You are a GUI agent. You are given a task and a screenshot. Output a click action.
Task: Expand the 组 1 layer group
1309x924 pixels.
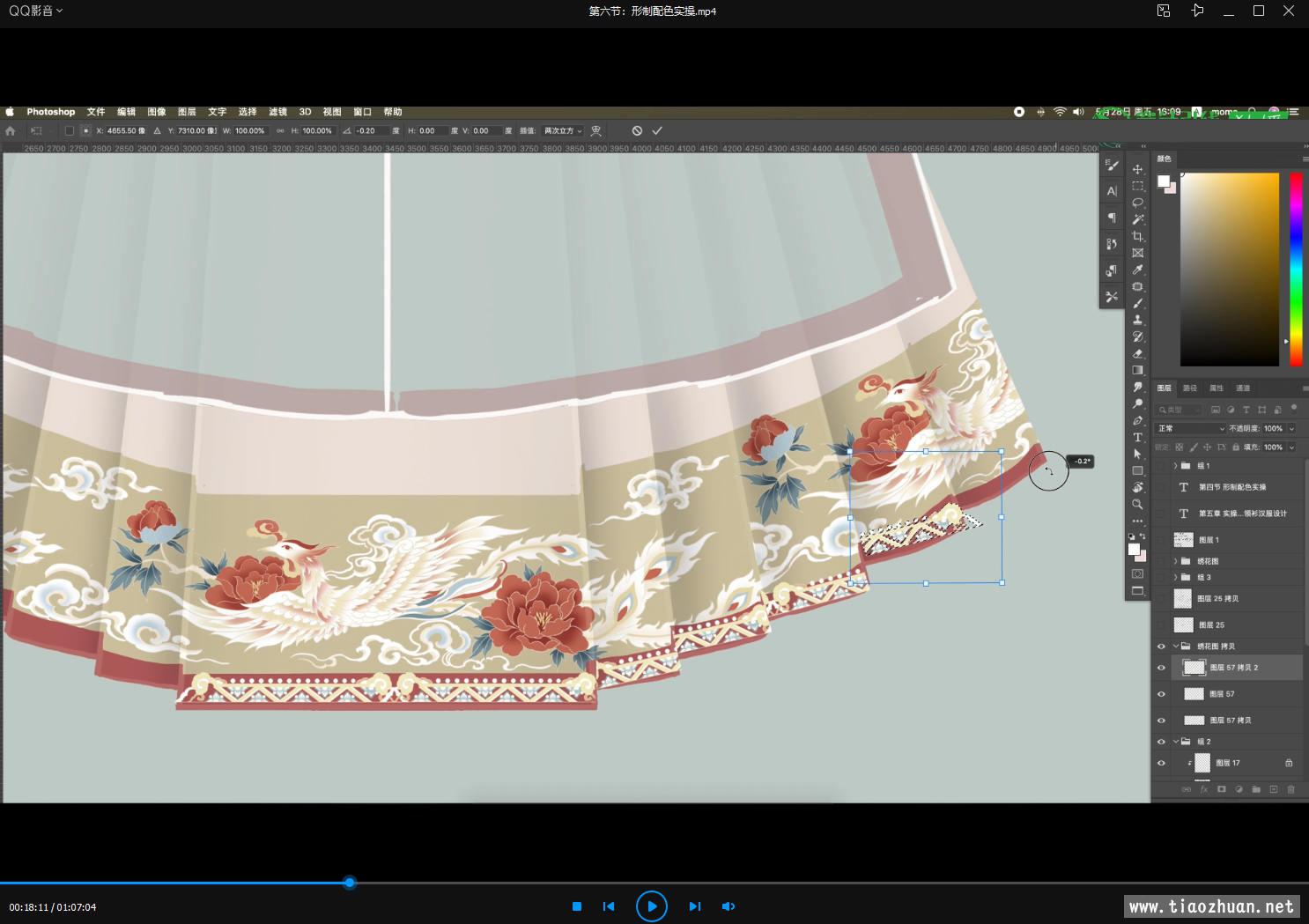(x=1175, y=466)
